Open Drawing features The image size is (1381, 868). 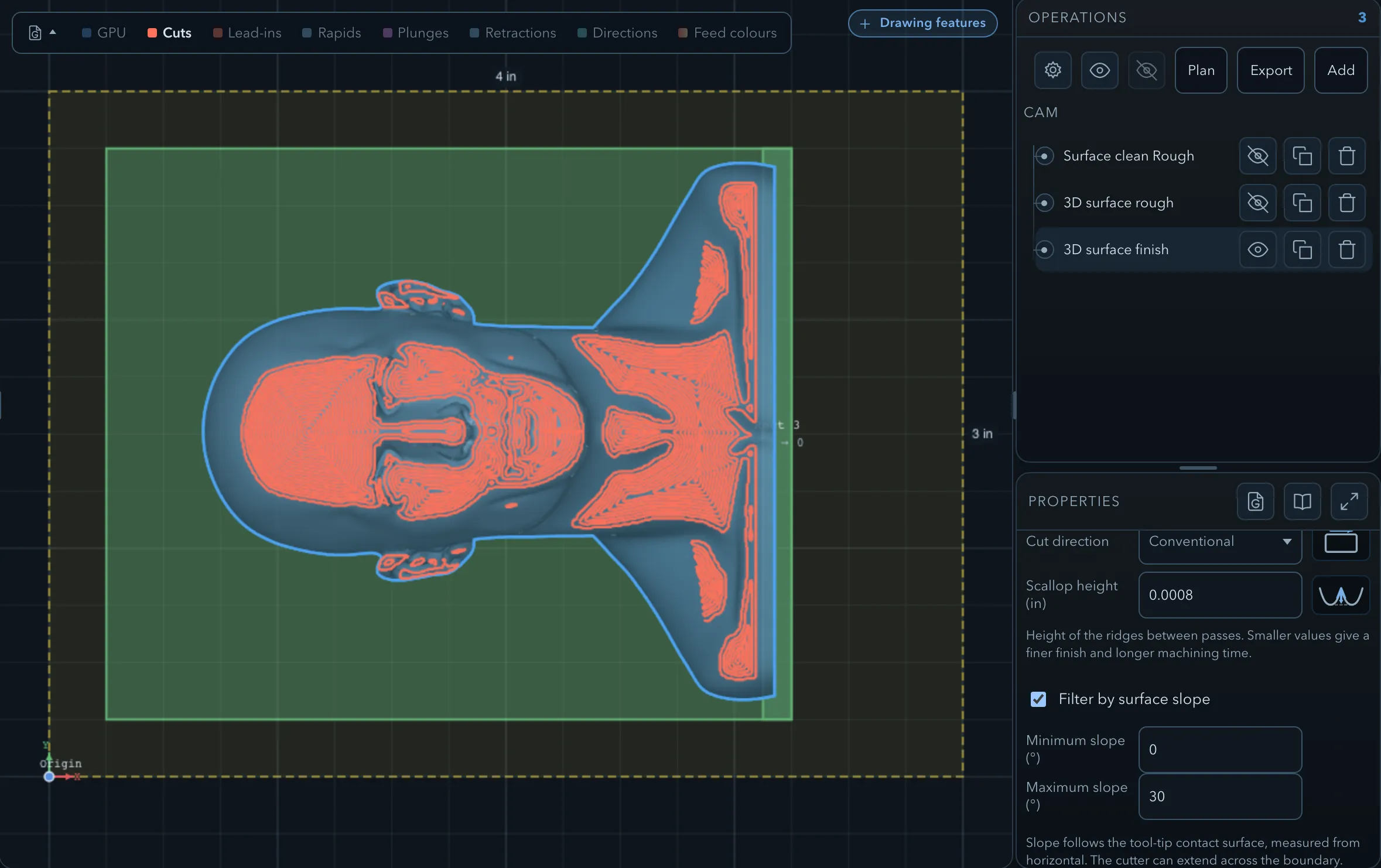(x=923, y=23)
